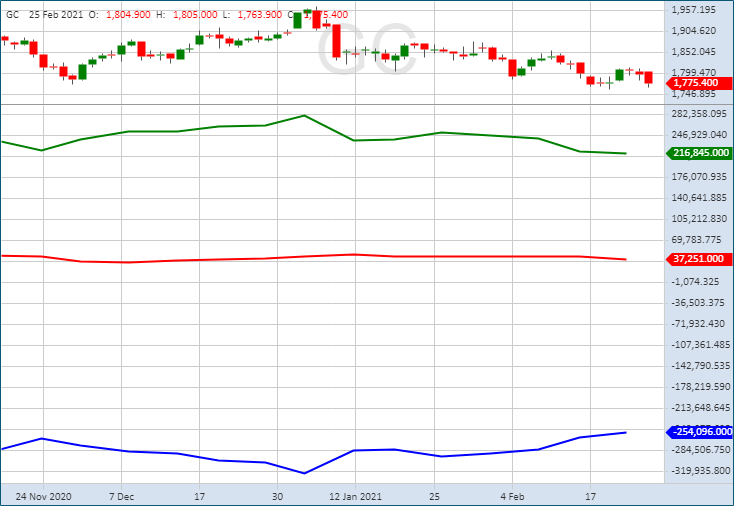Click the red 37,251.000 value tag
The image size is (734, 506).
(x=699, y=259)
